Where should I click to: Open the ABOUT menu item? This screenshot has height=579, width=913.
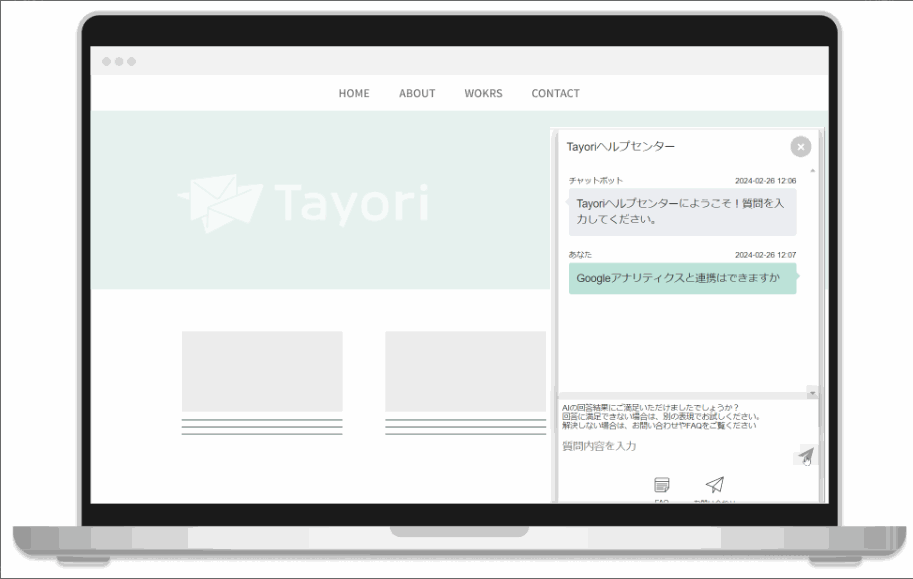417,93
